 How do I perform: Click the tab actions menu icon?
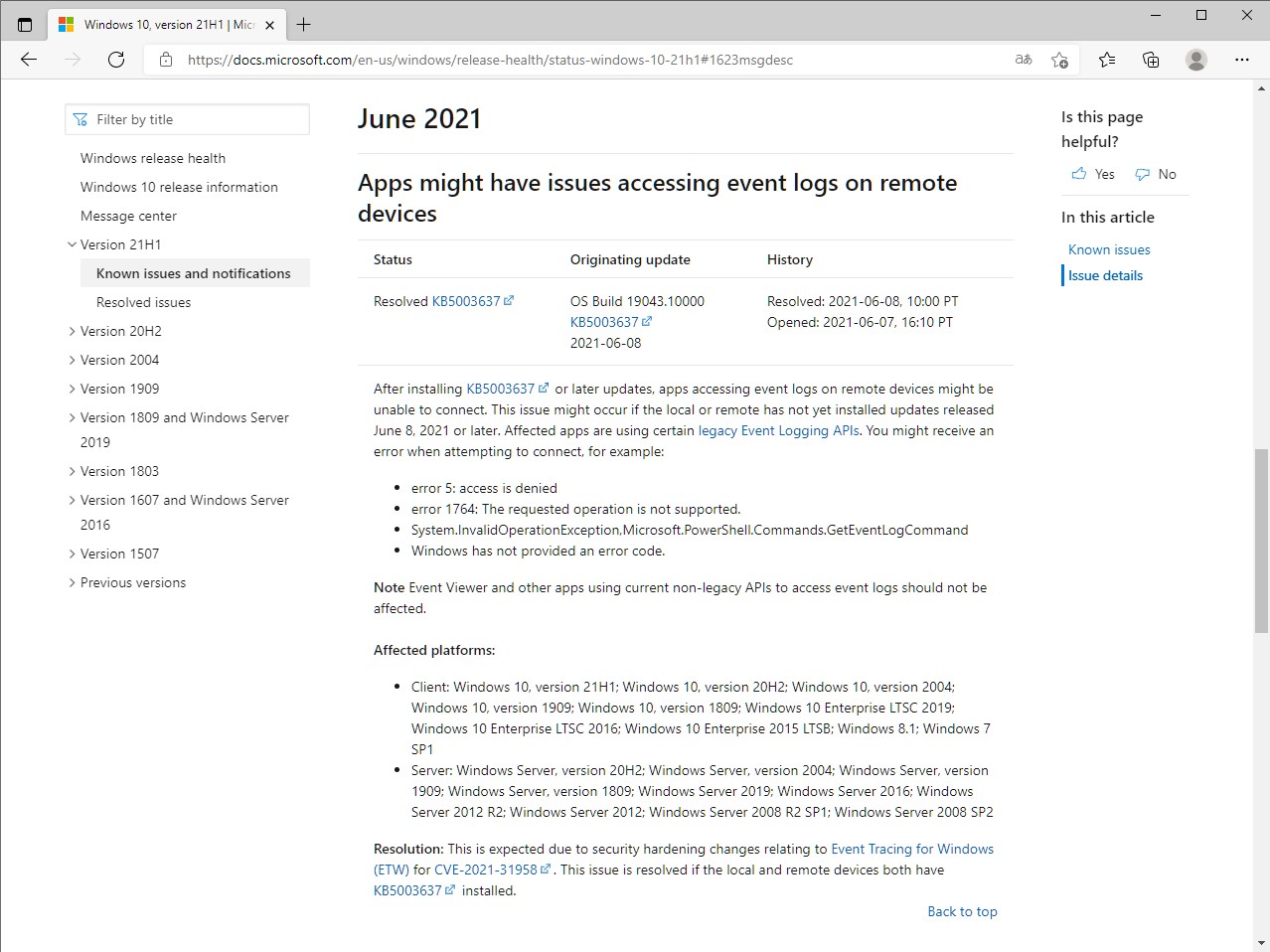pyautogui.click(x=25, y=25)
